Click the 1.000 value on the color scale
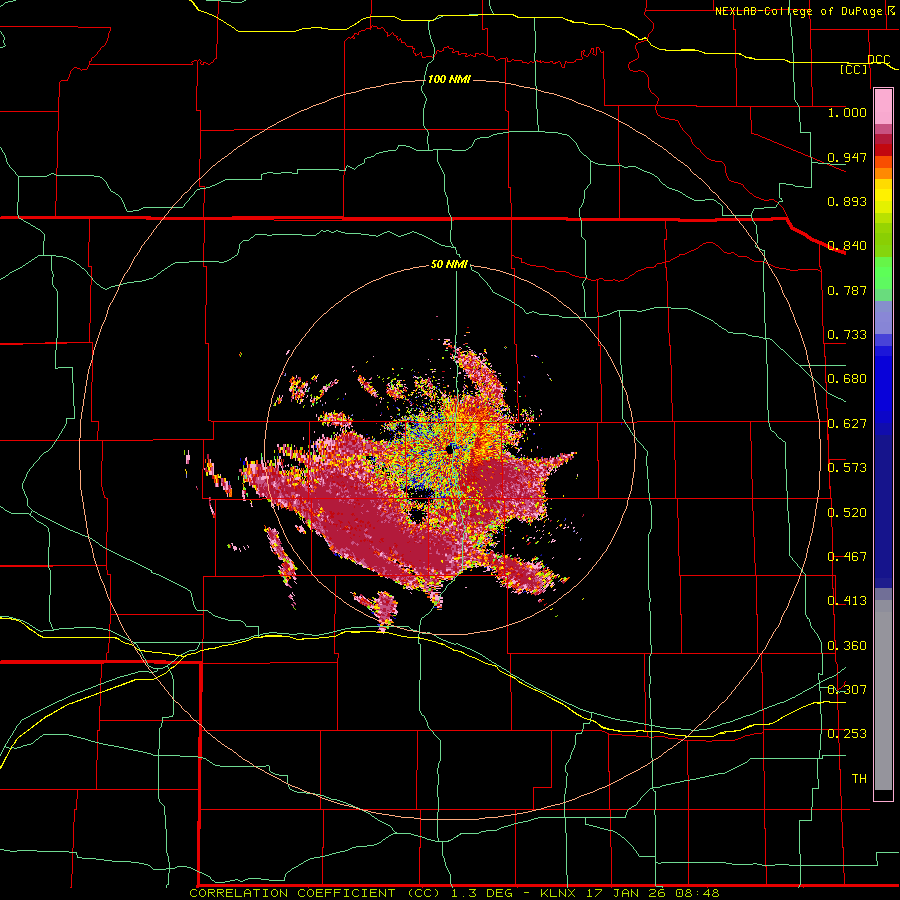Image resolution: width=900 pixels, height=900 pixels. point(847,112)
